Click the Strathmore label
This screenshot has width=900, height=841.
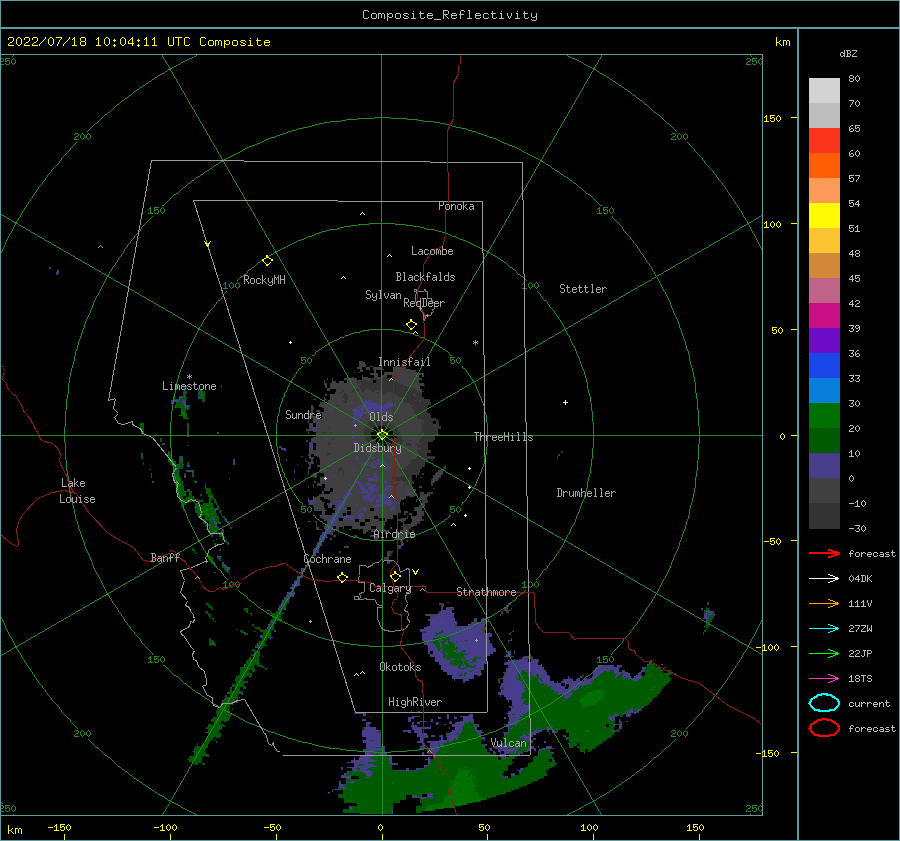click(x=486, y=592)
